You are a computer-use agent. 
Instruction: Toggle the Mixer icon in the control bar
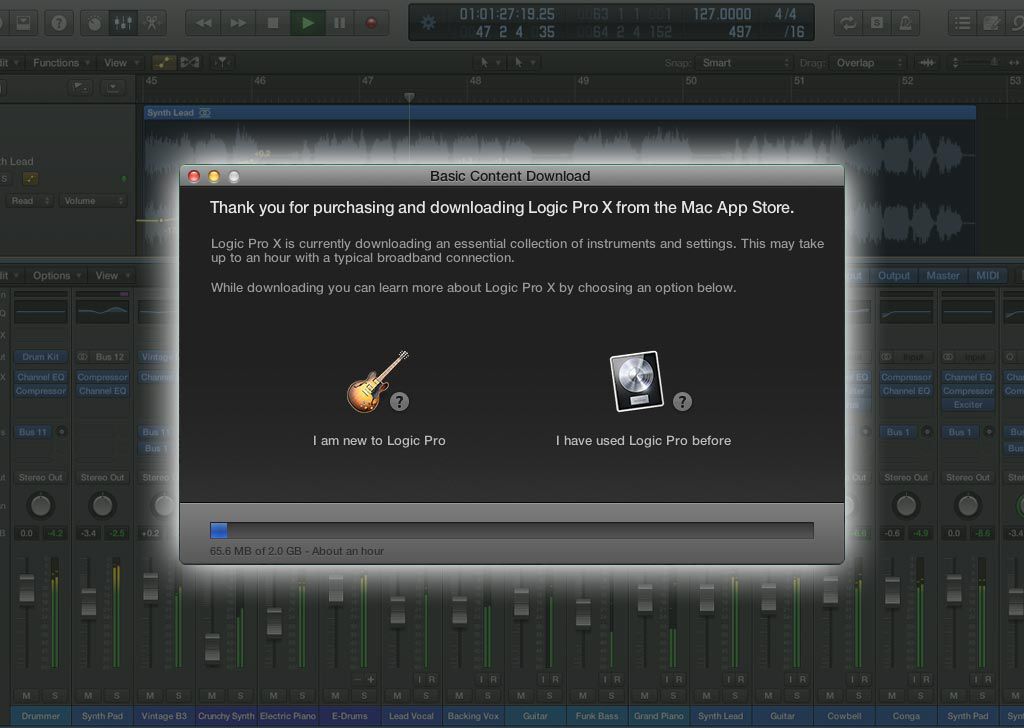click(123, 24)
